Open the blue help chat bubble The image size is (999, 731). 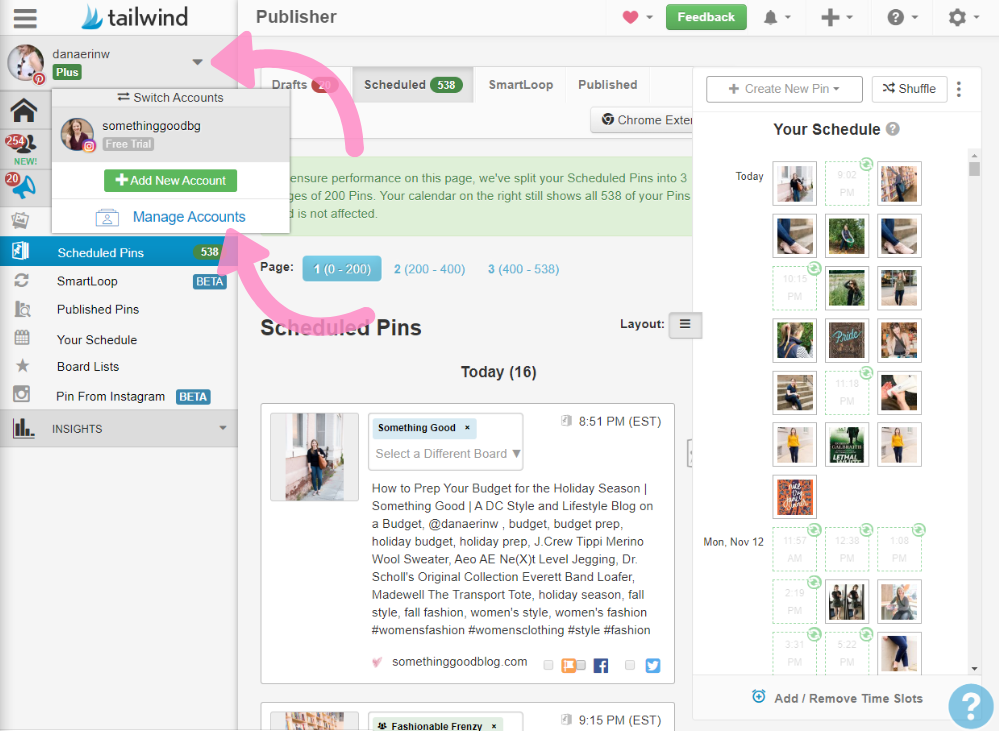click(970, 706)
